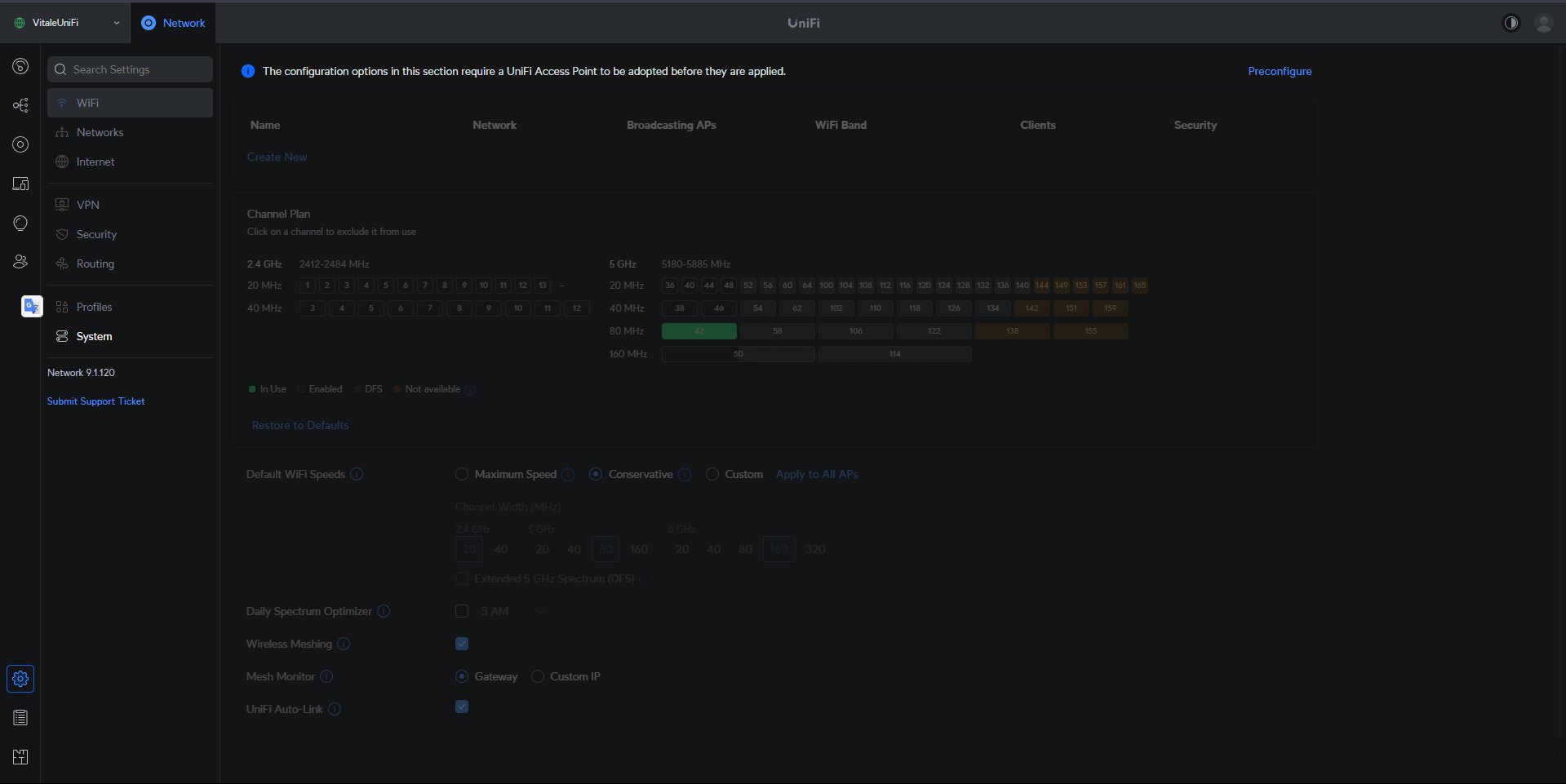This screenshot has width=1566, height=784.
Task: Open the system log list icon
Action: coord(20,718)
